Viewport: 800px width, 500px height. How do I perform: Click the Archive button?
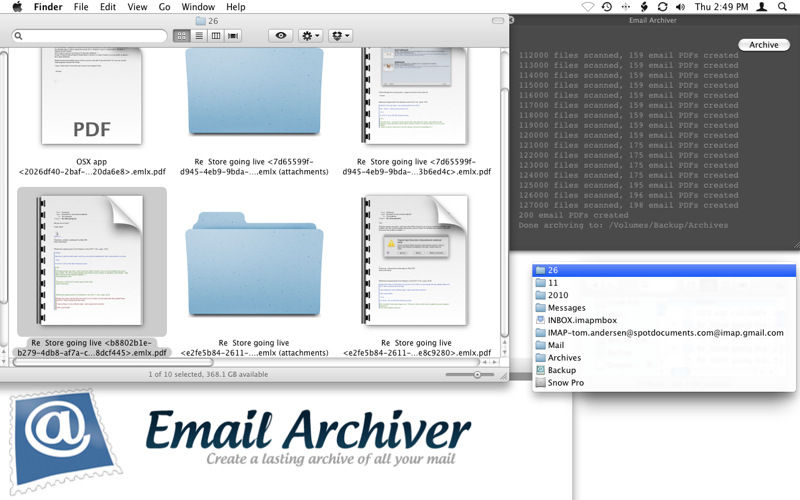coord(764,45)
